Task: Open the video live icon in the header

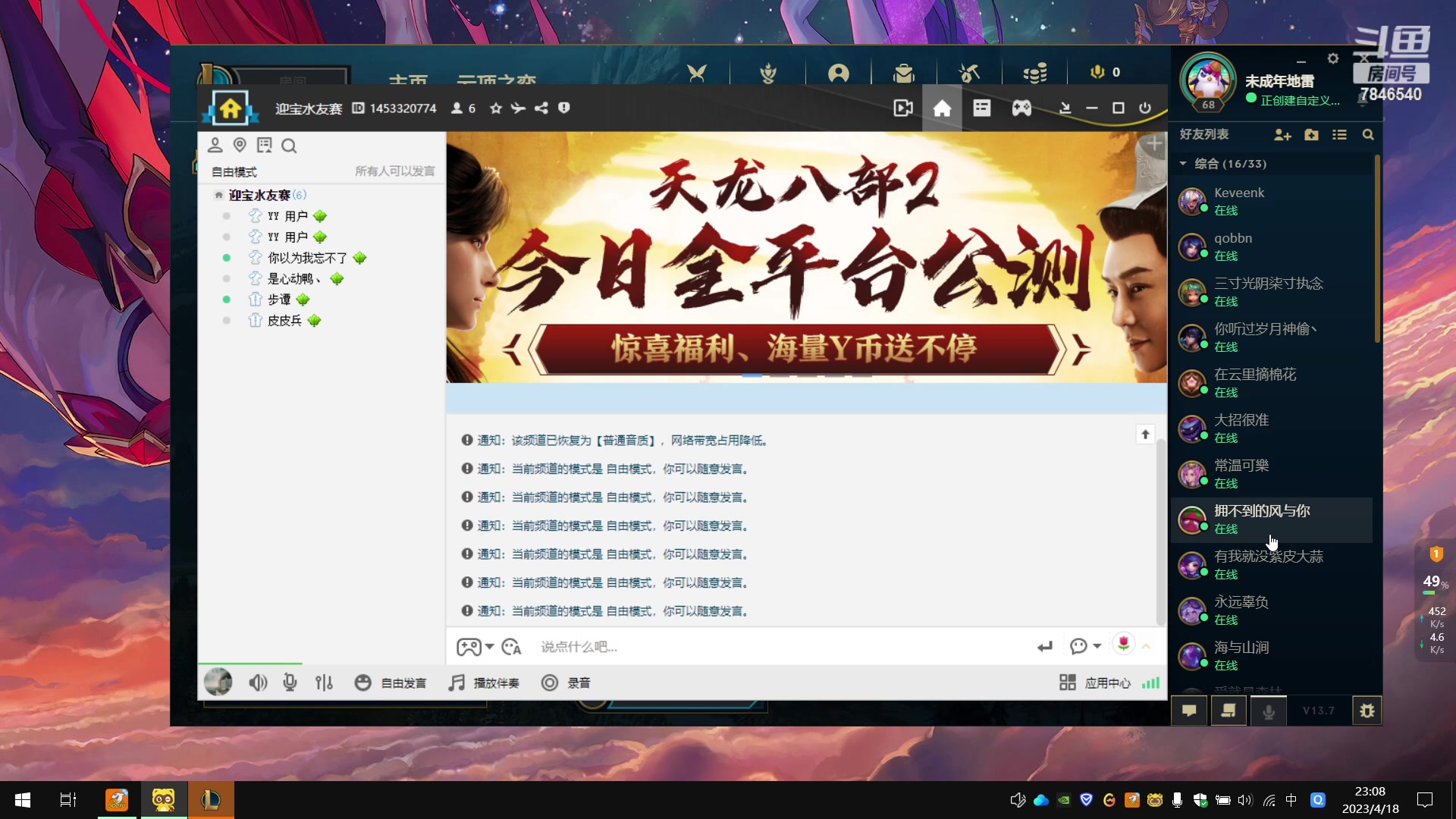Action: [x=903, y=108]
